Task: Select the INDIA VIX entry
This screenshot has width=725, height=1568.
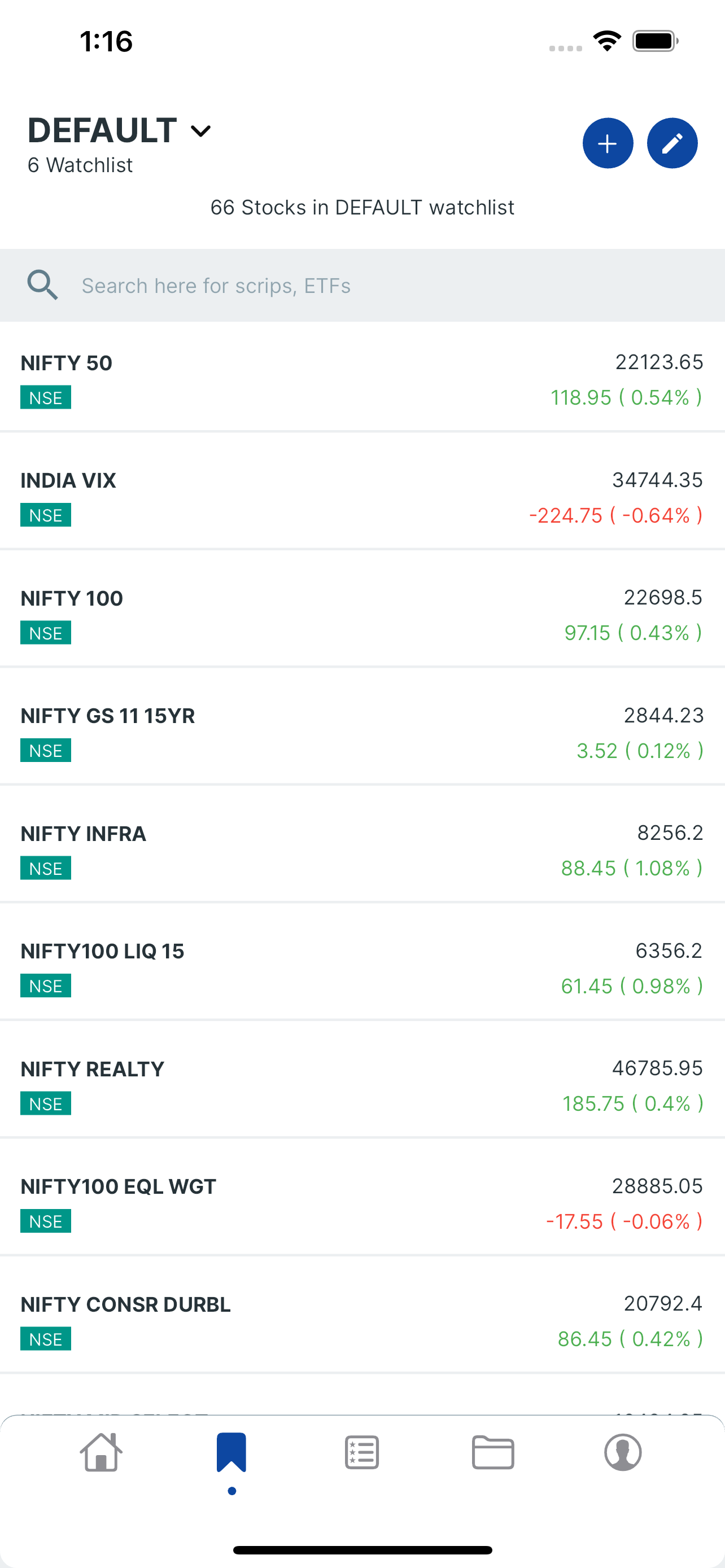Action: click(x=362, y=496)
